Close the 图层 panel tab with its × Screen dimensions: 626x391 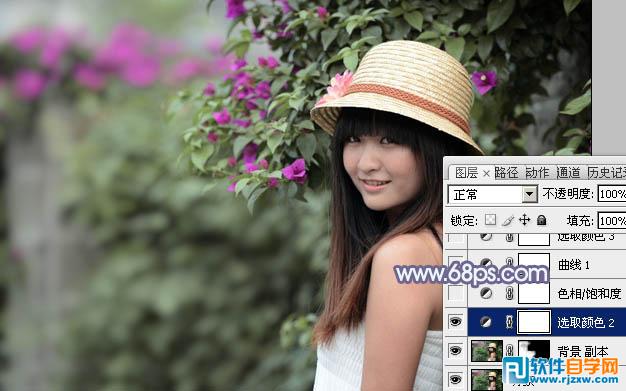click(x=486, y=173)
